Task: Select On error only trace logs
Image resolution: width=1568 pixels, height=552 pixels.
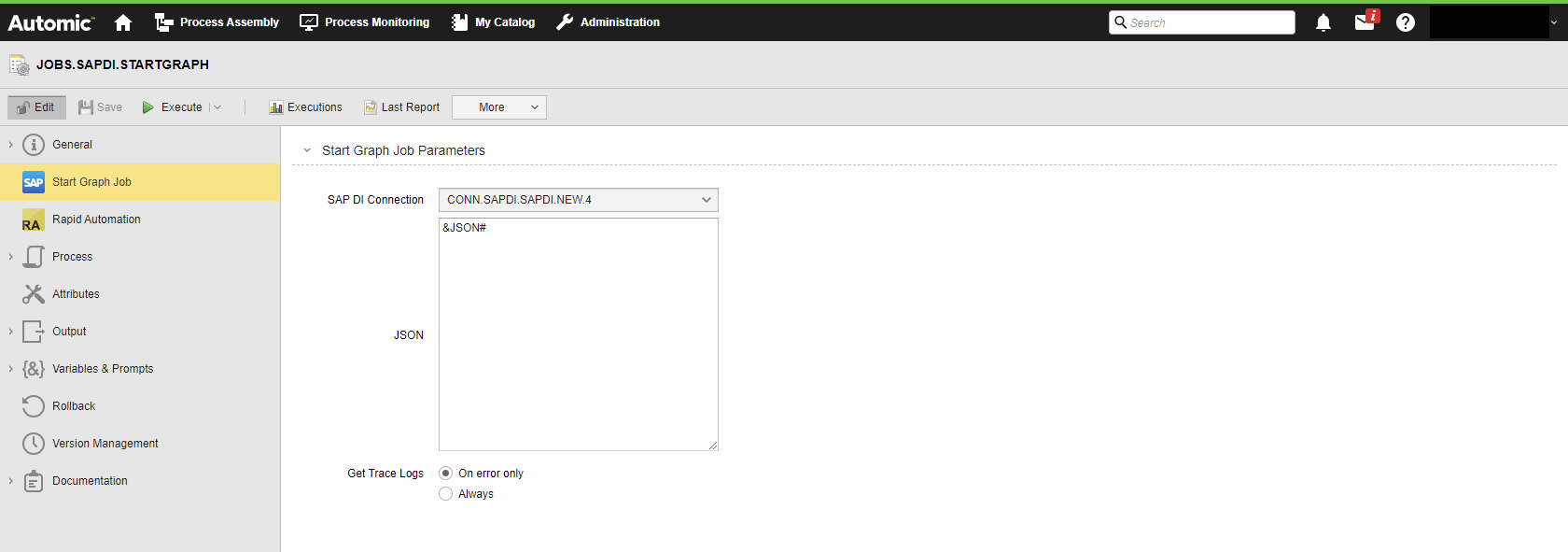Action: tap(446, 474)
